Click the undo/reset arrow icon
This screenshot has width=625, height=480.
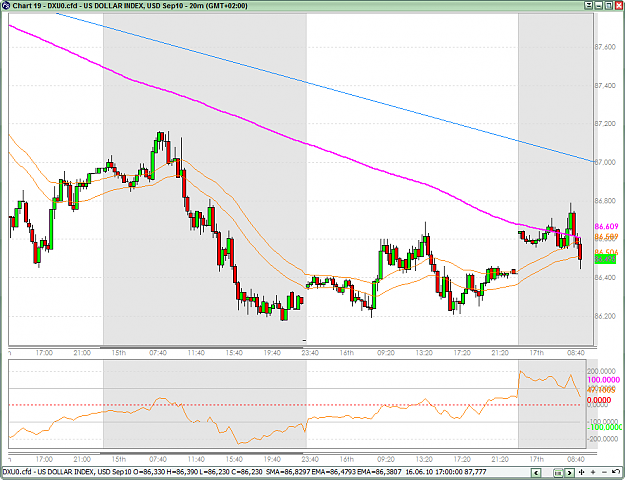tap(616, 472)
